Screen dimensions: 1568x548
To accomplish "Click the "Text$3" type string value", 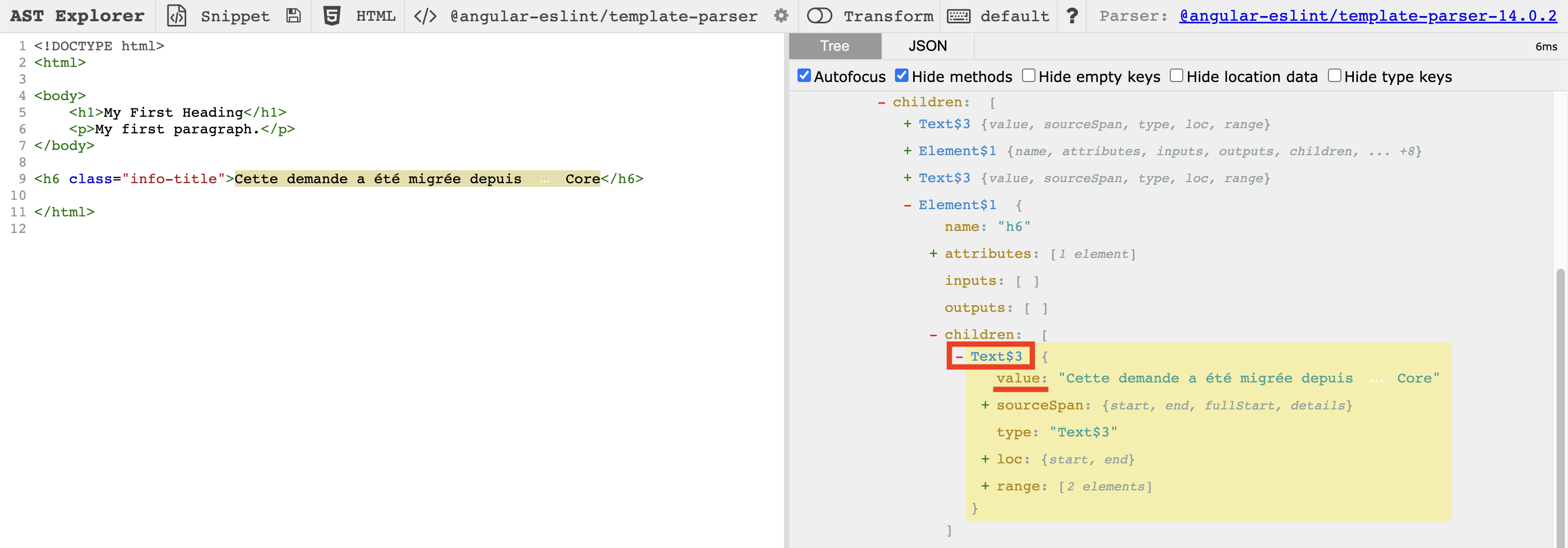I will (x=1084, y=432).
